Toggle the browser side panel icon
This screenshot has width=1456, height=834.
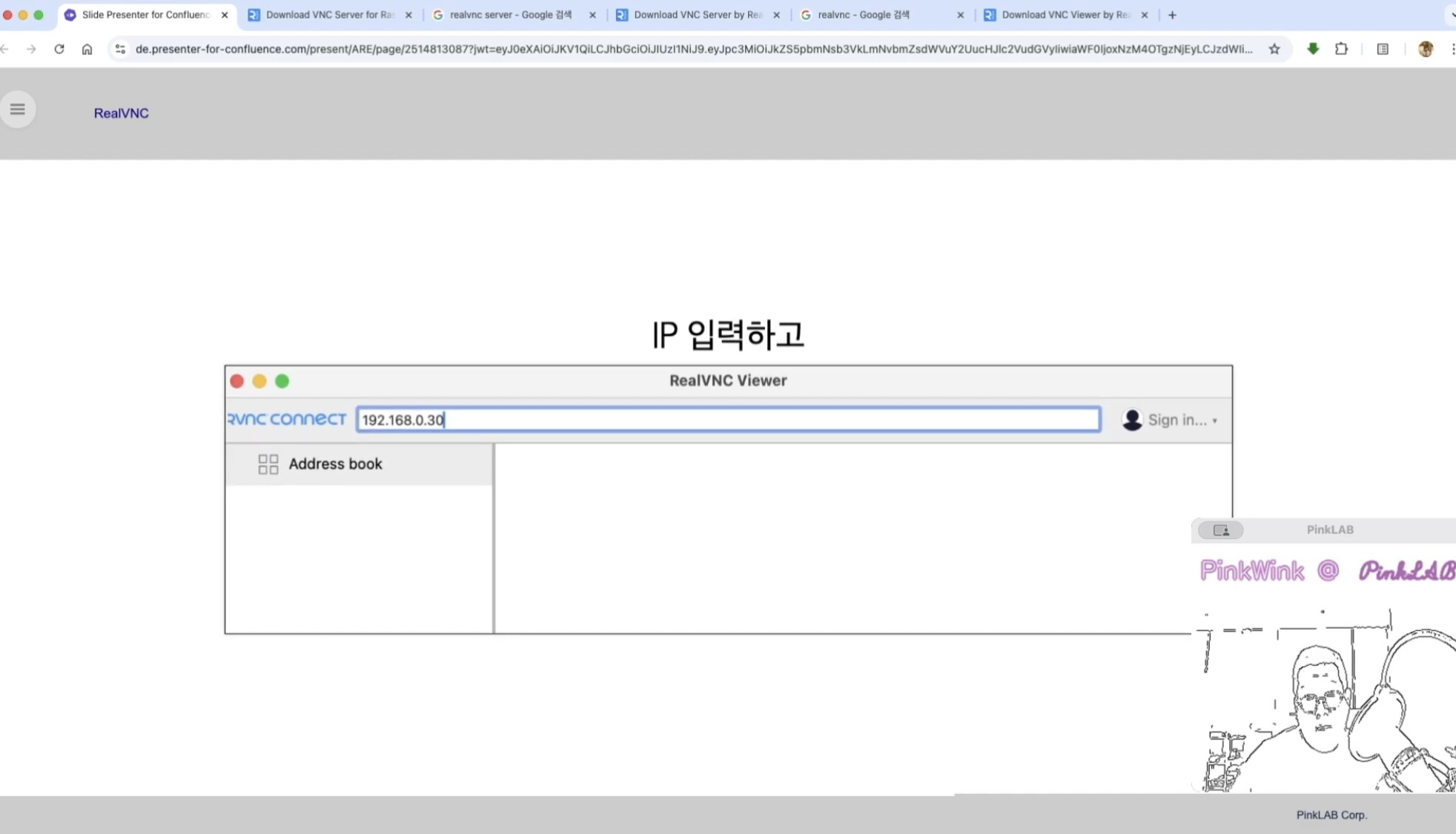tap(1382, 49)
